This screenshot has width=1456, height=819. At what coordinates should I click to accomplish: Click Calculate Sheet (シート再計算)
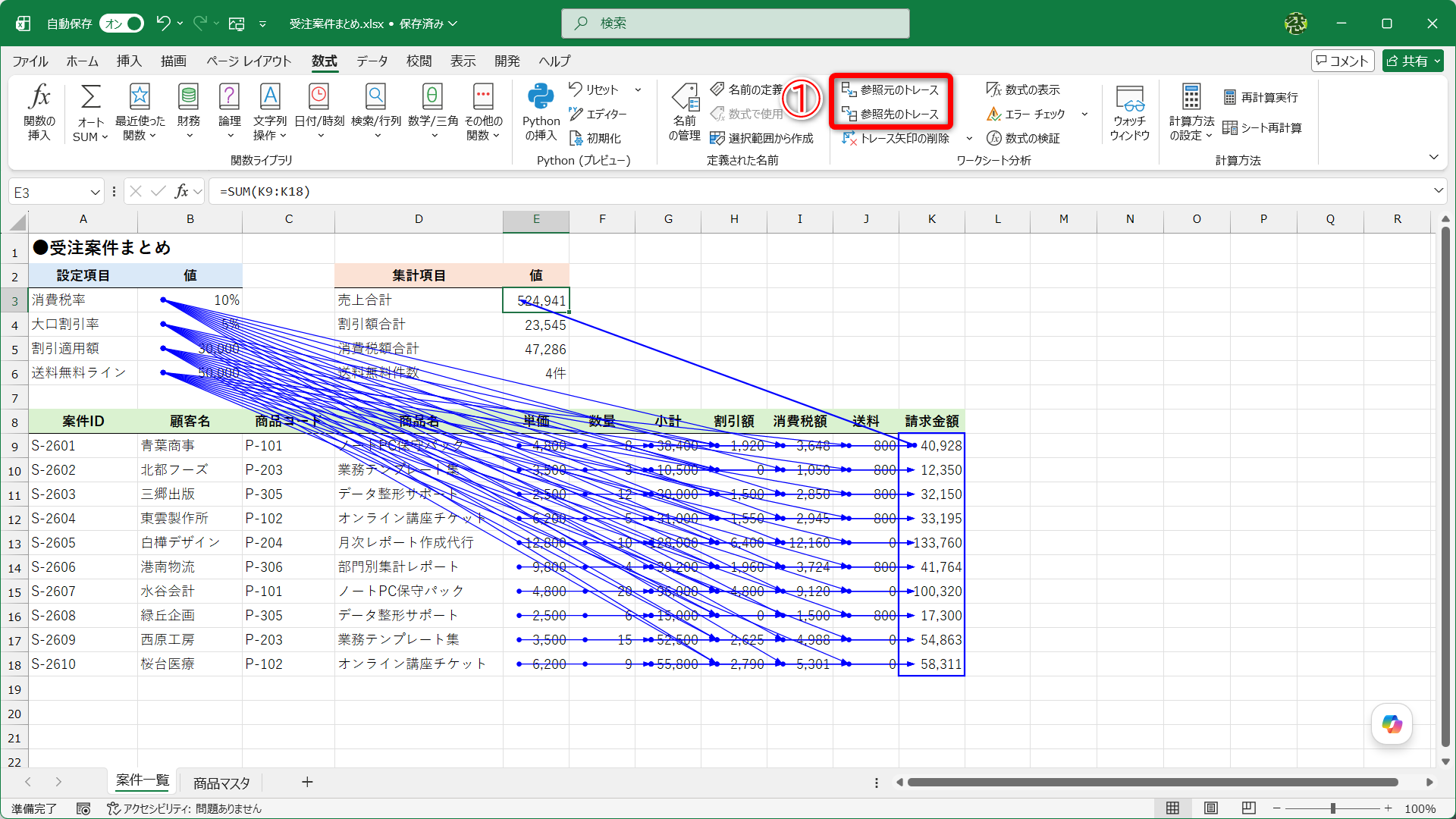pos(1263,127)
